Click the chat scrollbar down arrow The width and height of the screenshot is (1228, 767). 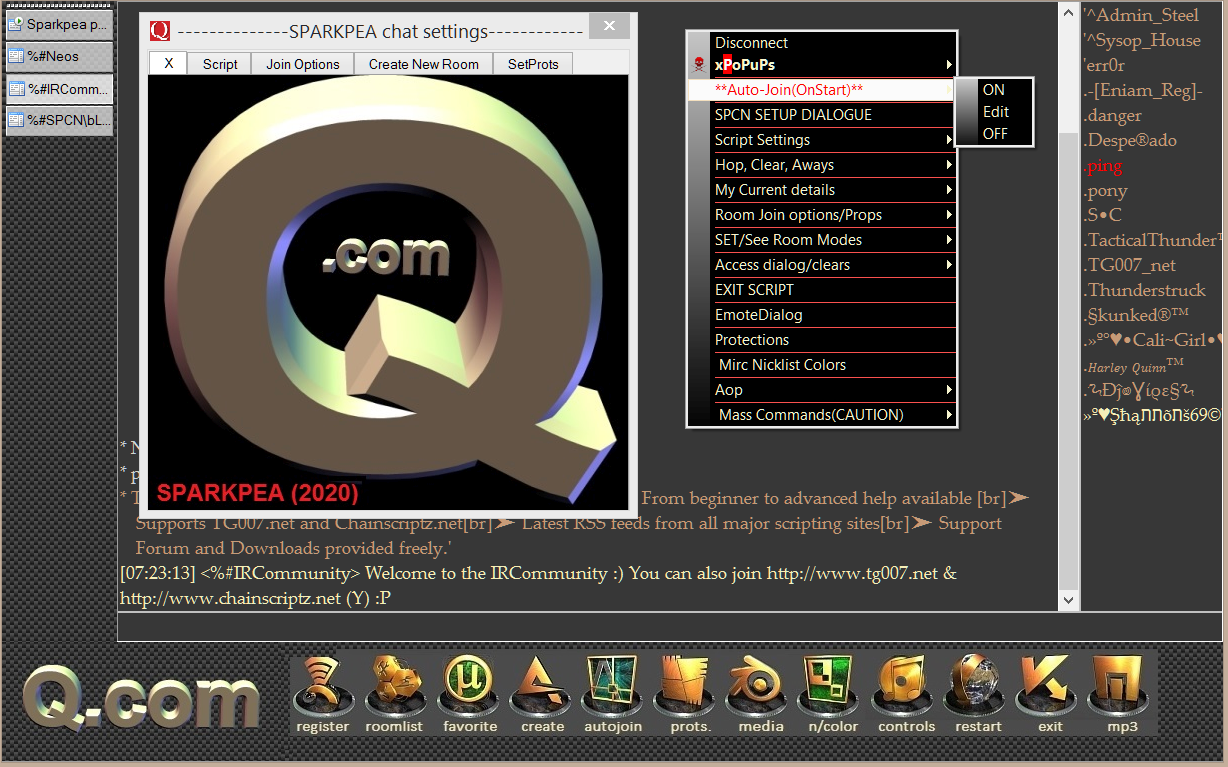[1068, 599]
